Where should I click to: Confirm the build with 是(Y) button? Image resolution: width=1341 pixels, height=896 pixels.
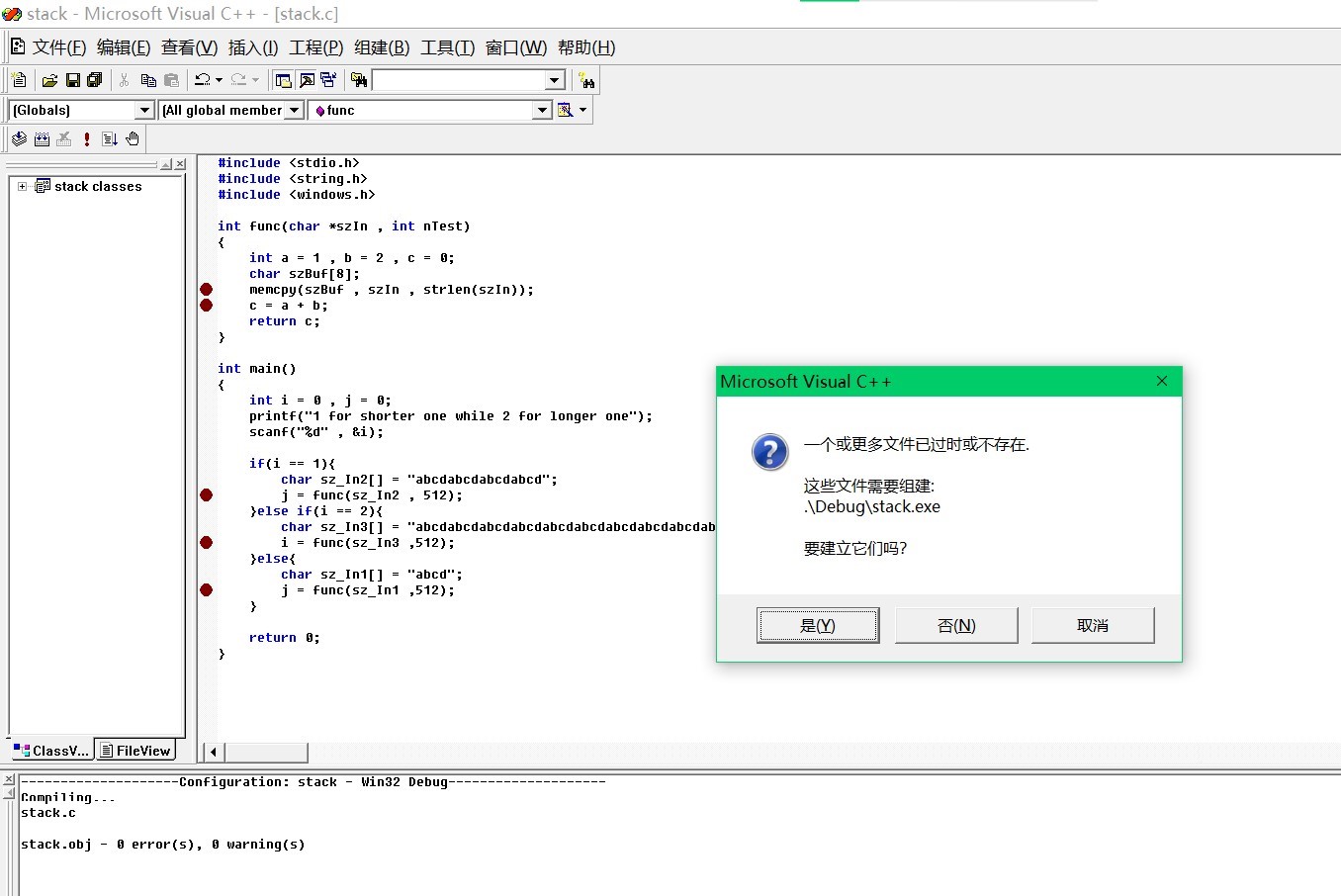818,625
